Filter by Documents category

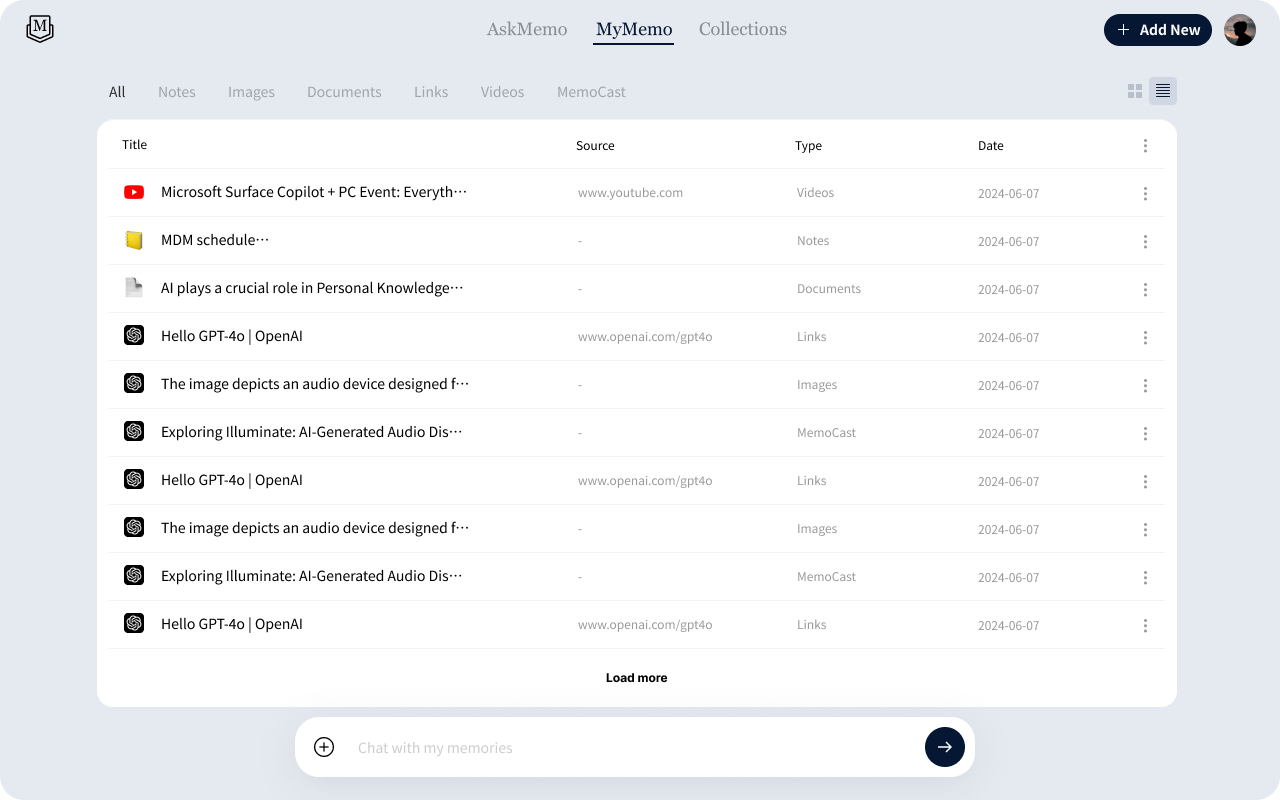tap(344, 92)
